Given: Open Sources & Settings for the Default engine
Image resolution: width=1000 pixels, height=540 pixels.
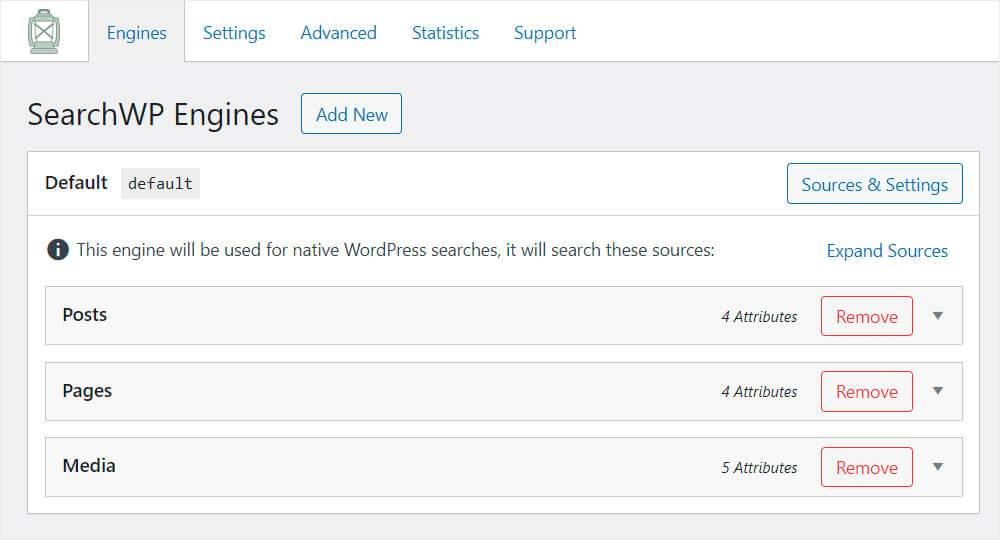Looking at the screenshot, I should (x=874, y=184).
